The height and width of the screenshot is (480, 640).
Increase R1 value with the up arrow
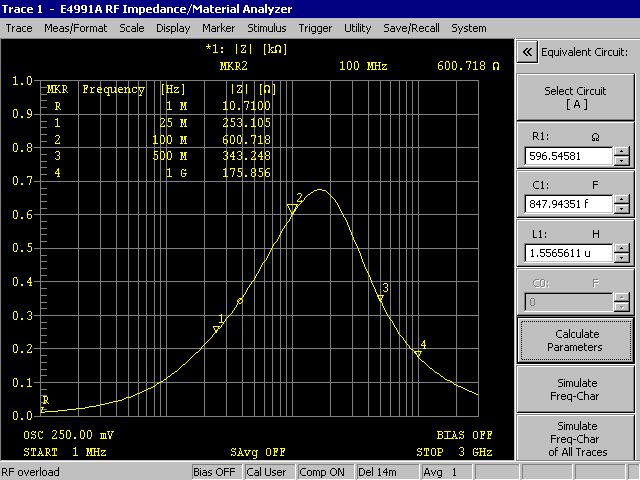(x=622, y=152)
